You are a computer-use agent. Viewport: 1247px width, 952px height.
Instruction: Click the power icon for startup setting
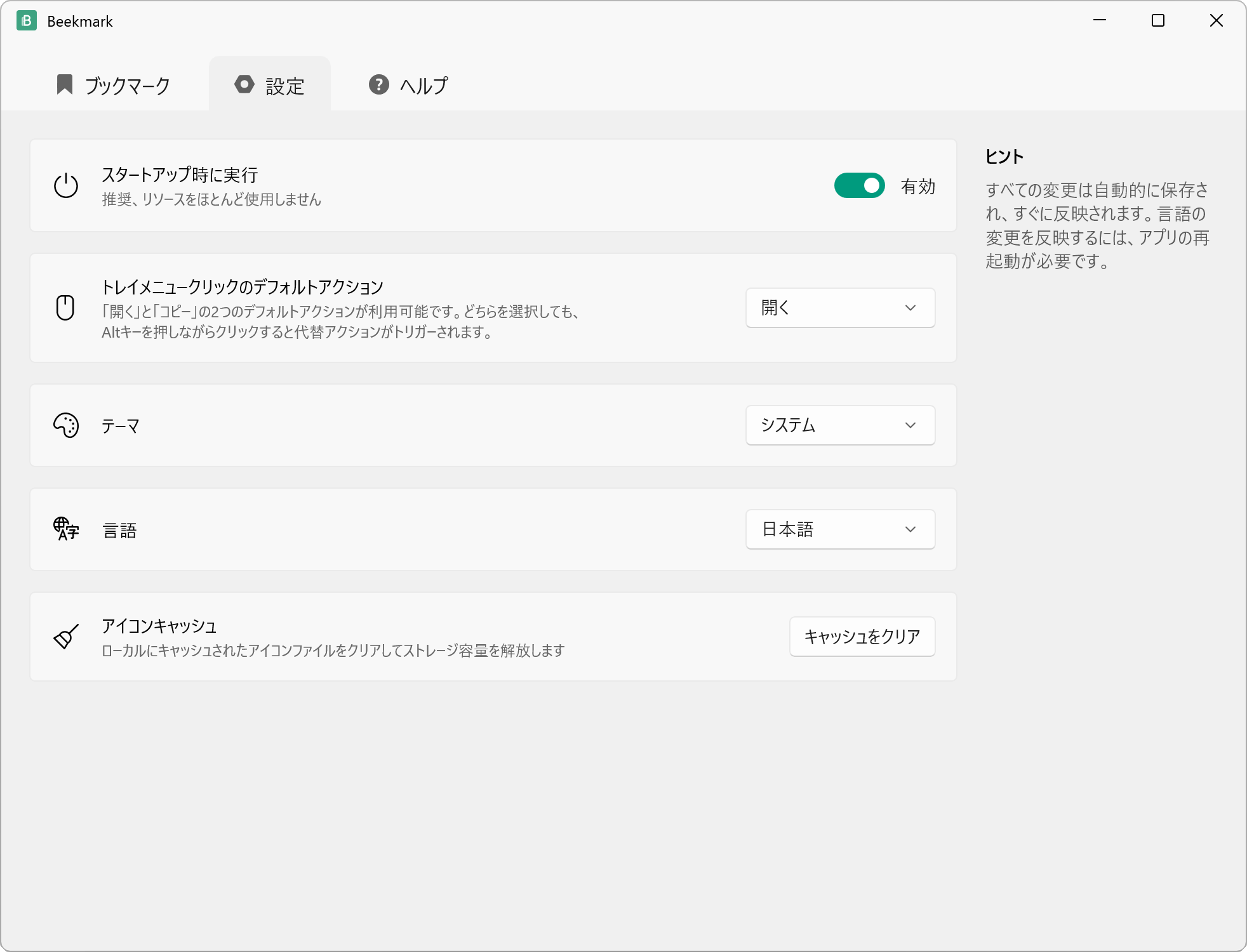tap(66, 186)
